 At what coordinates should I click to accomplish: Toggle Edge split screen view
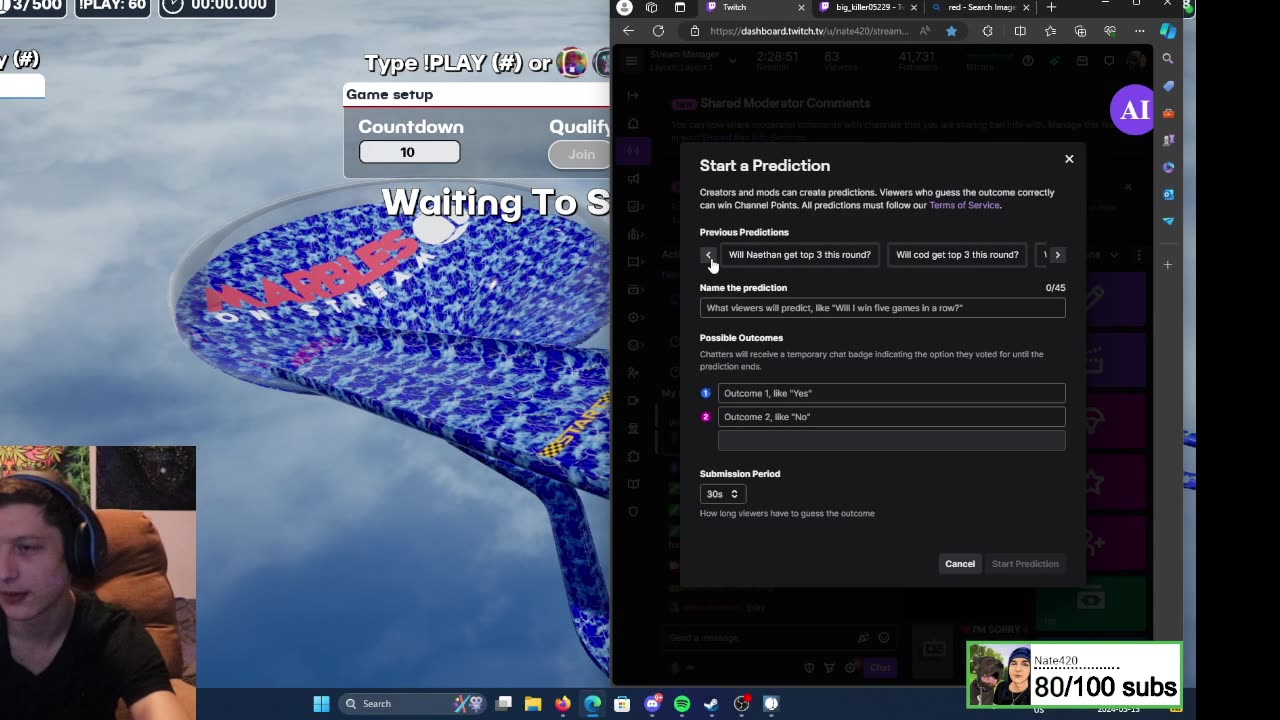click(x=1020, y=31)
